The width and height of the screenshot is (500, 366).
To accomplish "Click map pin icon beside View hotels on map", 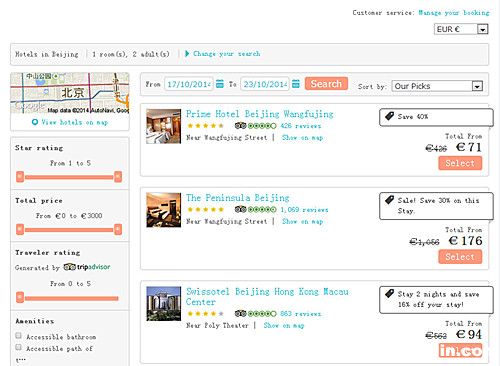I will coord(35,122).
